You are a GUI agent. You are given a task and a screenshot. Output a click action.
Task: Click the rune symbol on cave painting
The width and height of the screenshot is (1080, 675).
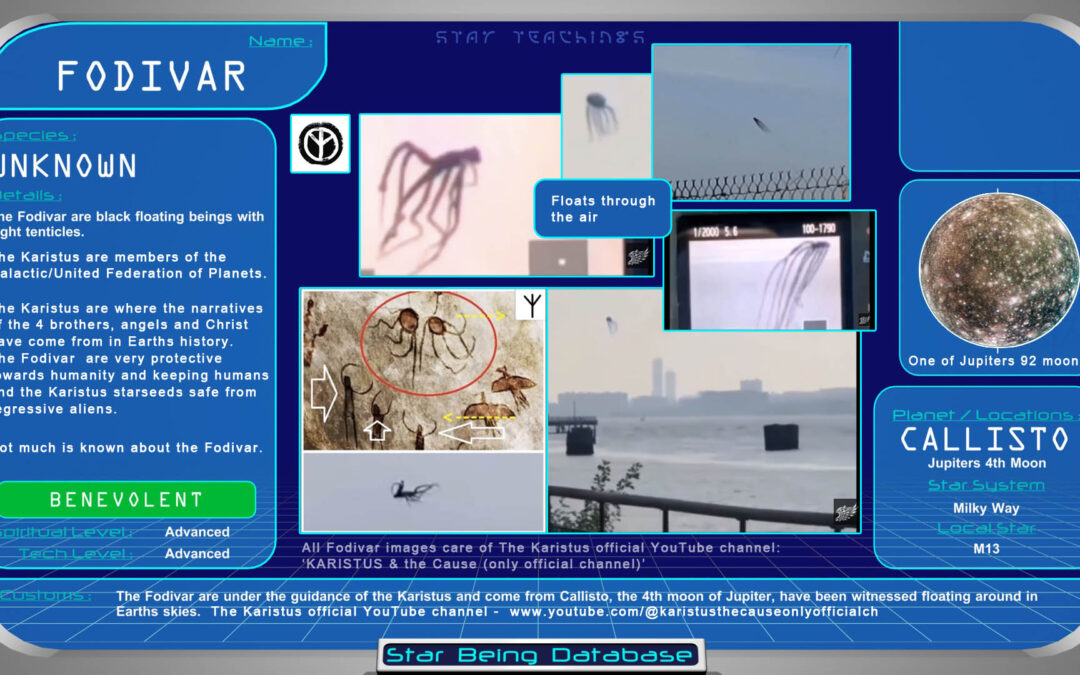coord(529,305)
